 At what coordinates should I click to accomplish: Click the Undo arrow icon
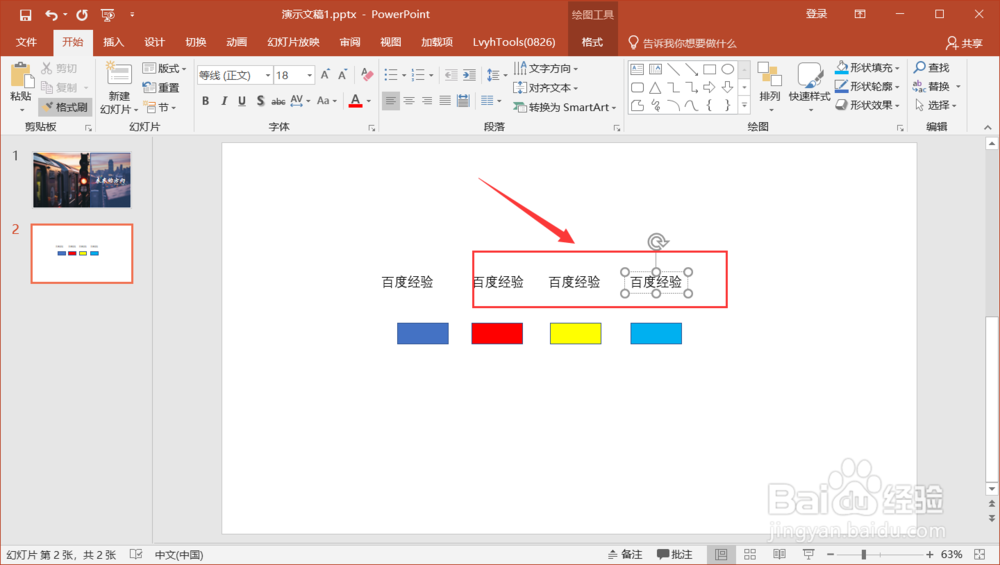click(51, 15)
